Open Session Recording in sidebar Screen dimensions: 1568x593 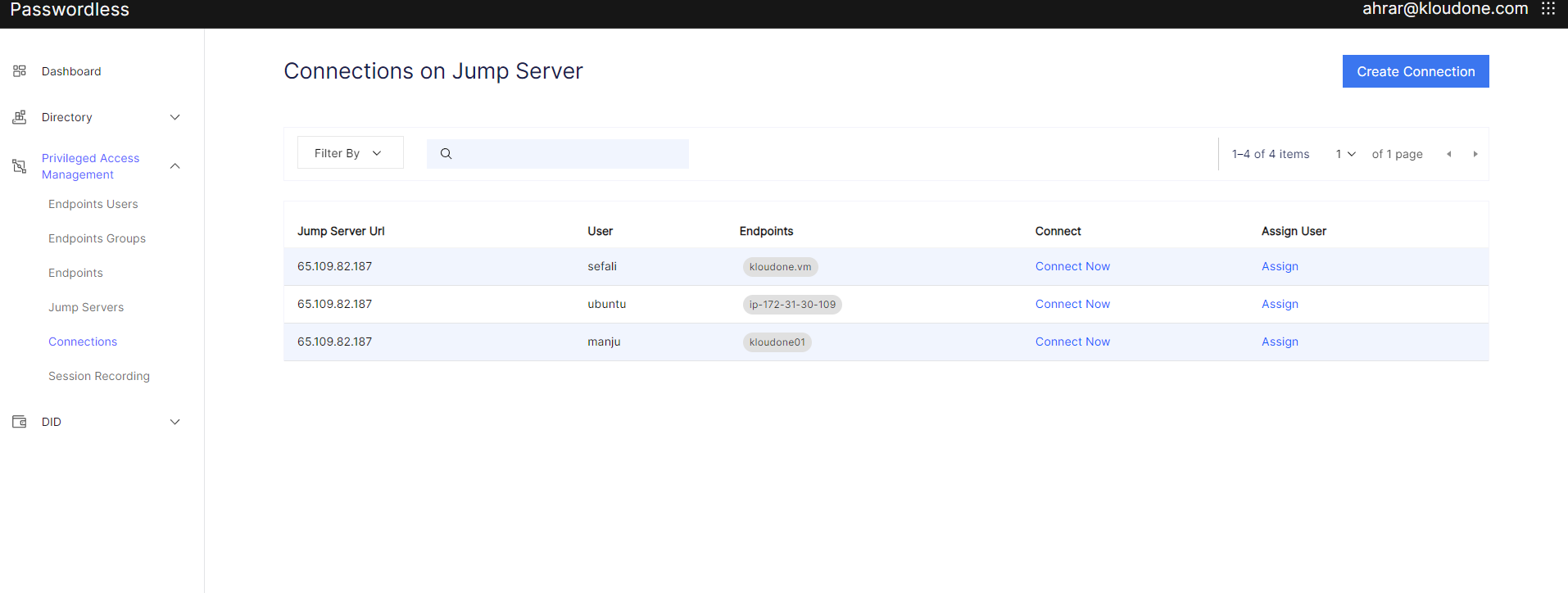(99, 376)
